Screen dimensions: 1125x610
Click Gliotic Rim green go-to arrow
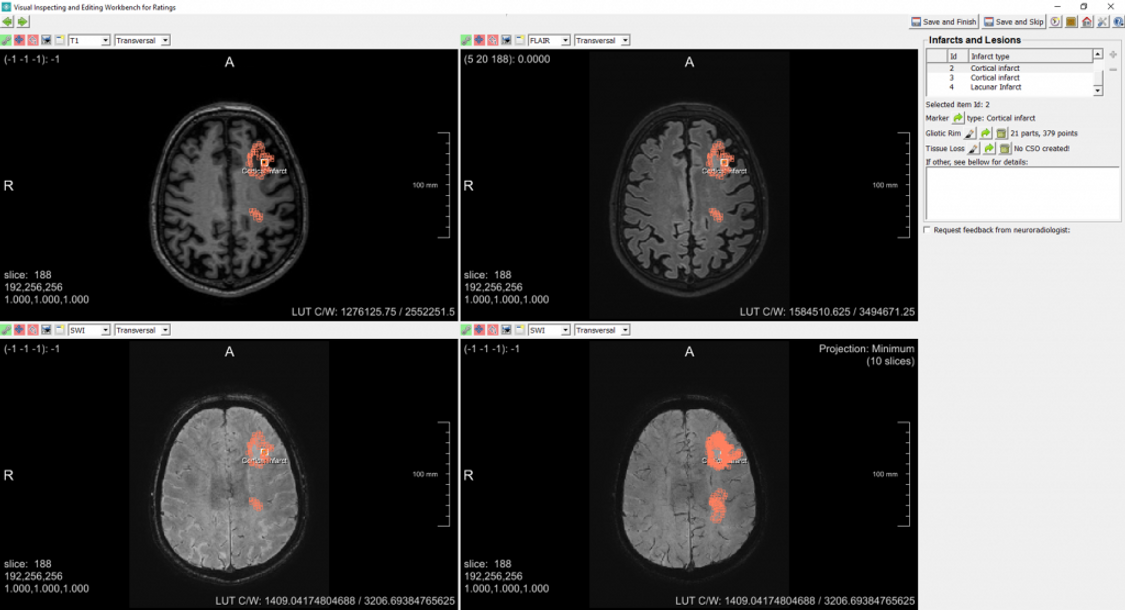coord(986,133)
